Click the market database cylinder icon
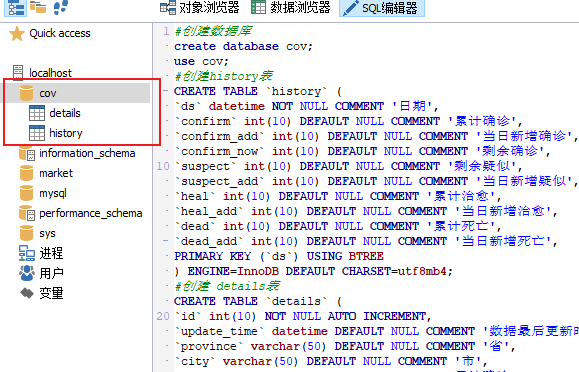Image resolution: width=579 pixels, height=372 pixels. point(26,173)
